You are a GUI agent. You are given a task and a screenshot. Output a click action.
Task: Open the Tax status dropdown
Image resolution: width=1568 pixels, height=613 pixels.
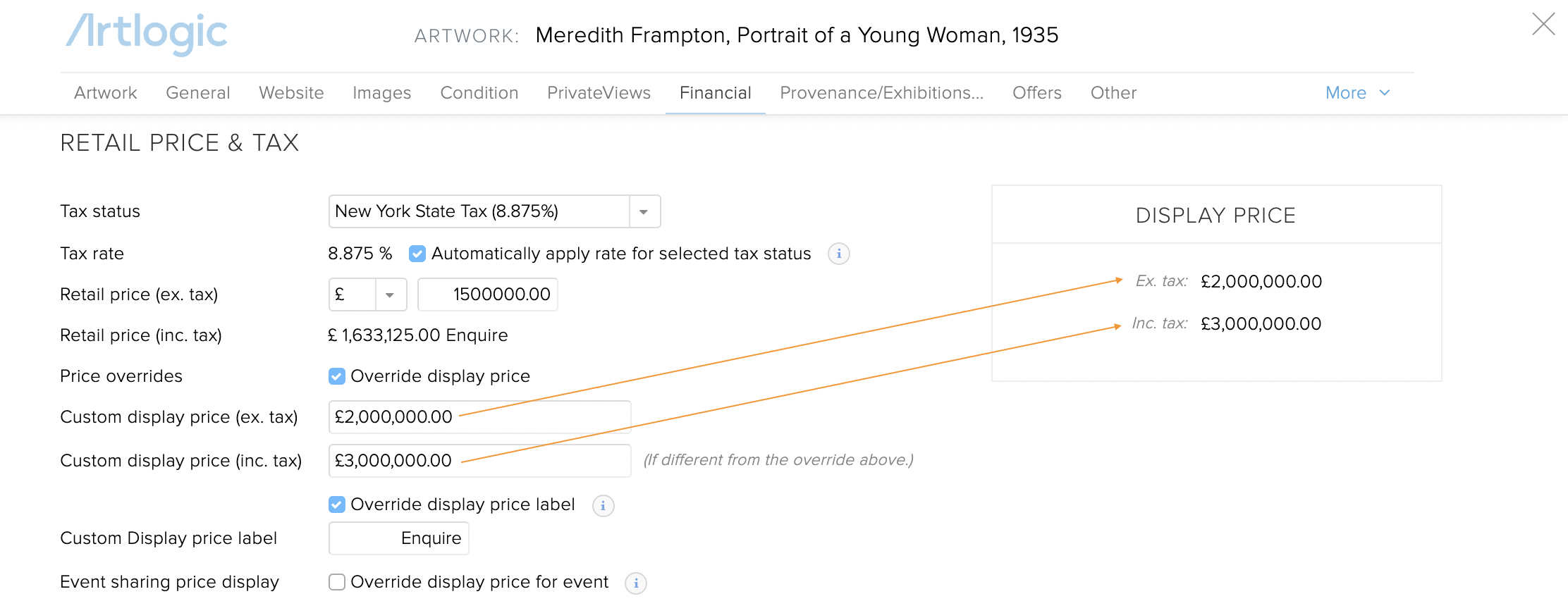click(x=643, y=211)
